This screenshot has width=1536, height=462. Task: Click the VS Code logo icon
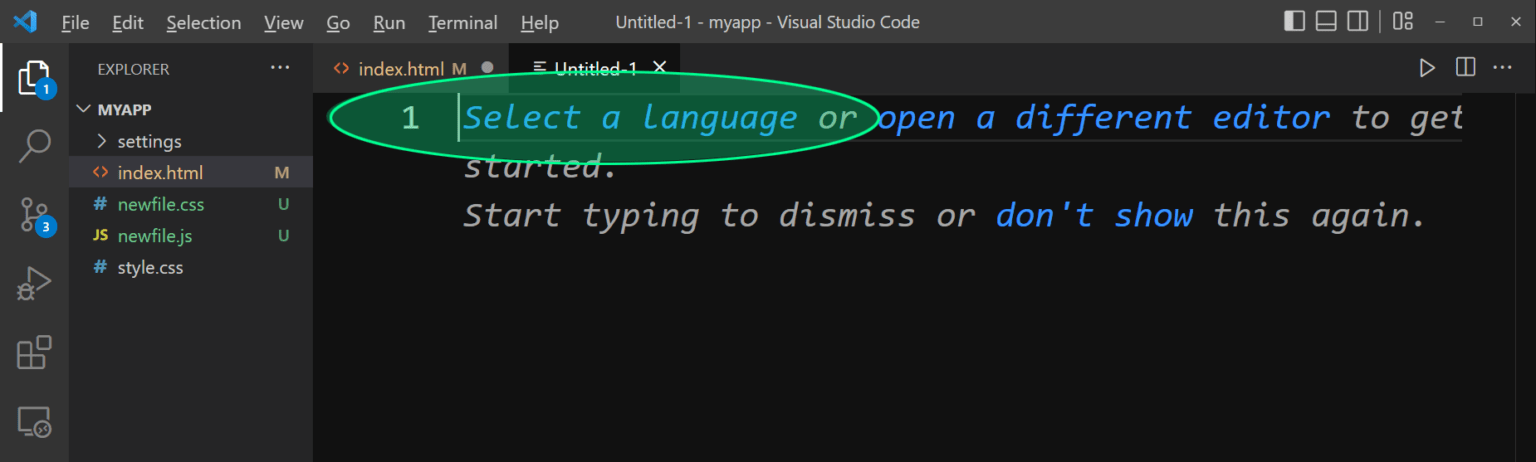(x=24, y=21)
